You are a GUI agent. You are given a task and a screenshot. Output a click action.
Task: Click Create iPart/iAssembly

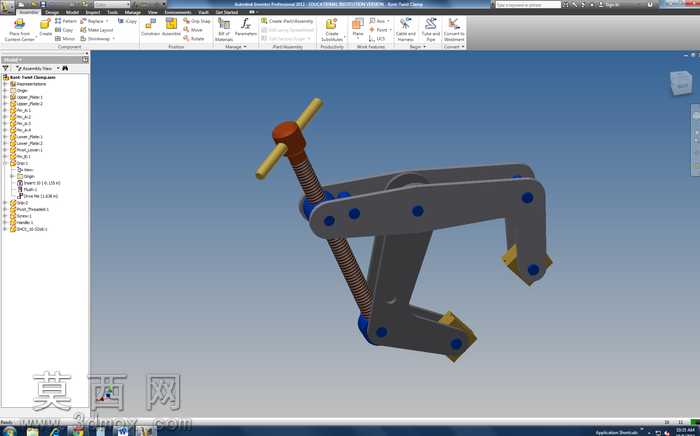(287, 21)
